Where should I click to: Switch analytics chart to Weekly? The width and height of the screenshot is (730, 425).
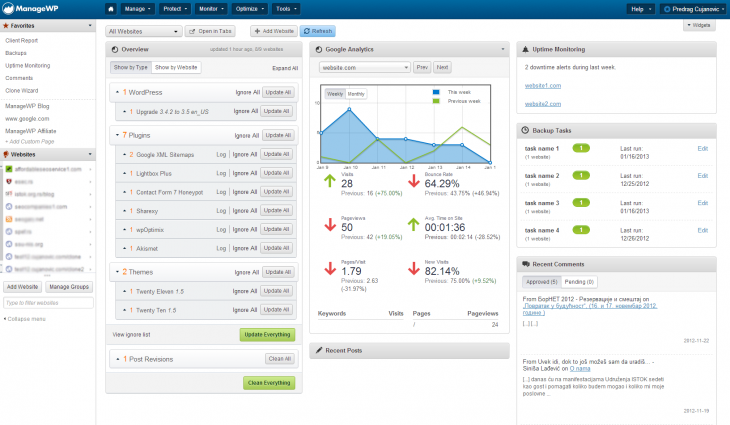click(335, 94)
